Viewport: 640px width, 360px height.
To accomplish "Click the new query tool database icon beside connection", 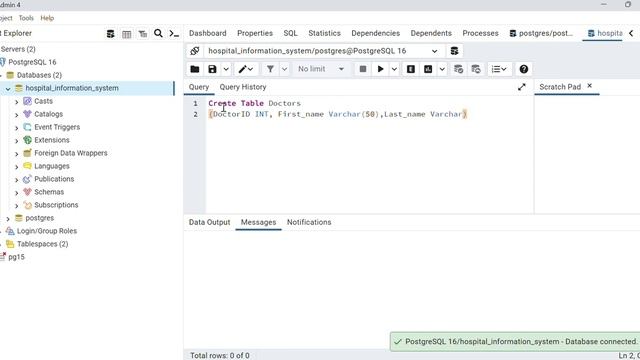I will click(x=454, y=51).
